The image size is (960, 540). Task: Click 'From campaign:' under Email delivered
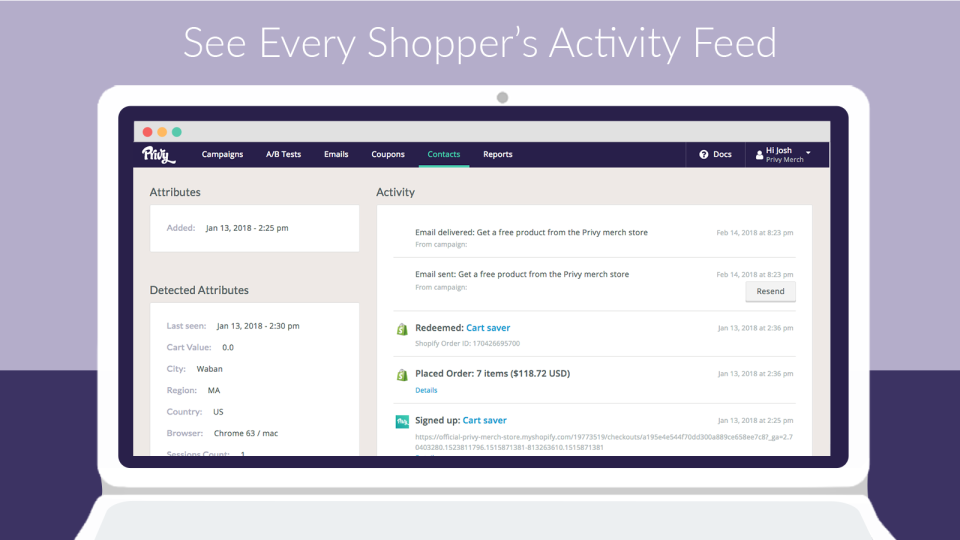coord(441,244)
